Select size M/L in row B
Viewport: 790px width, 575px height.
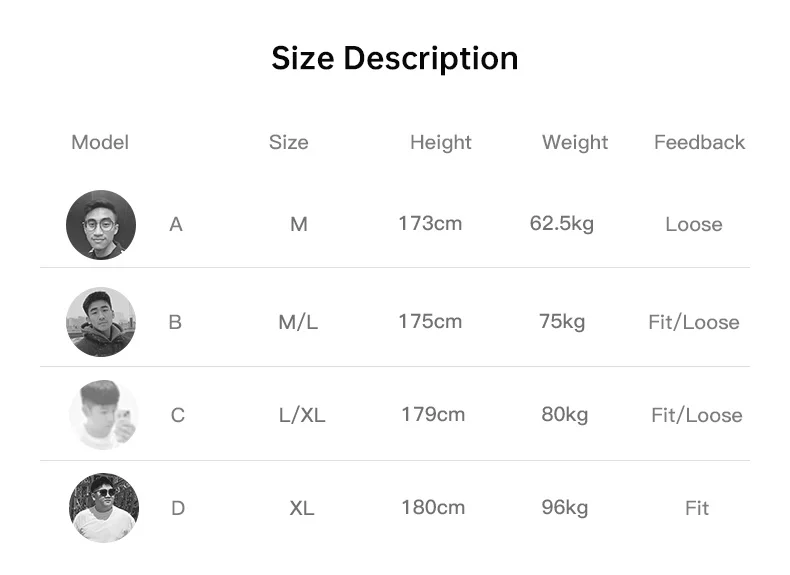pyautogui.click(x=298, y=322)
